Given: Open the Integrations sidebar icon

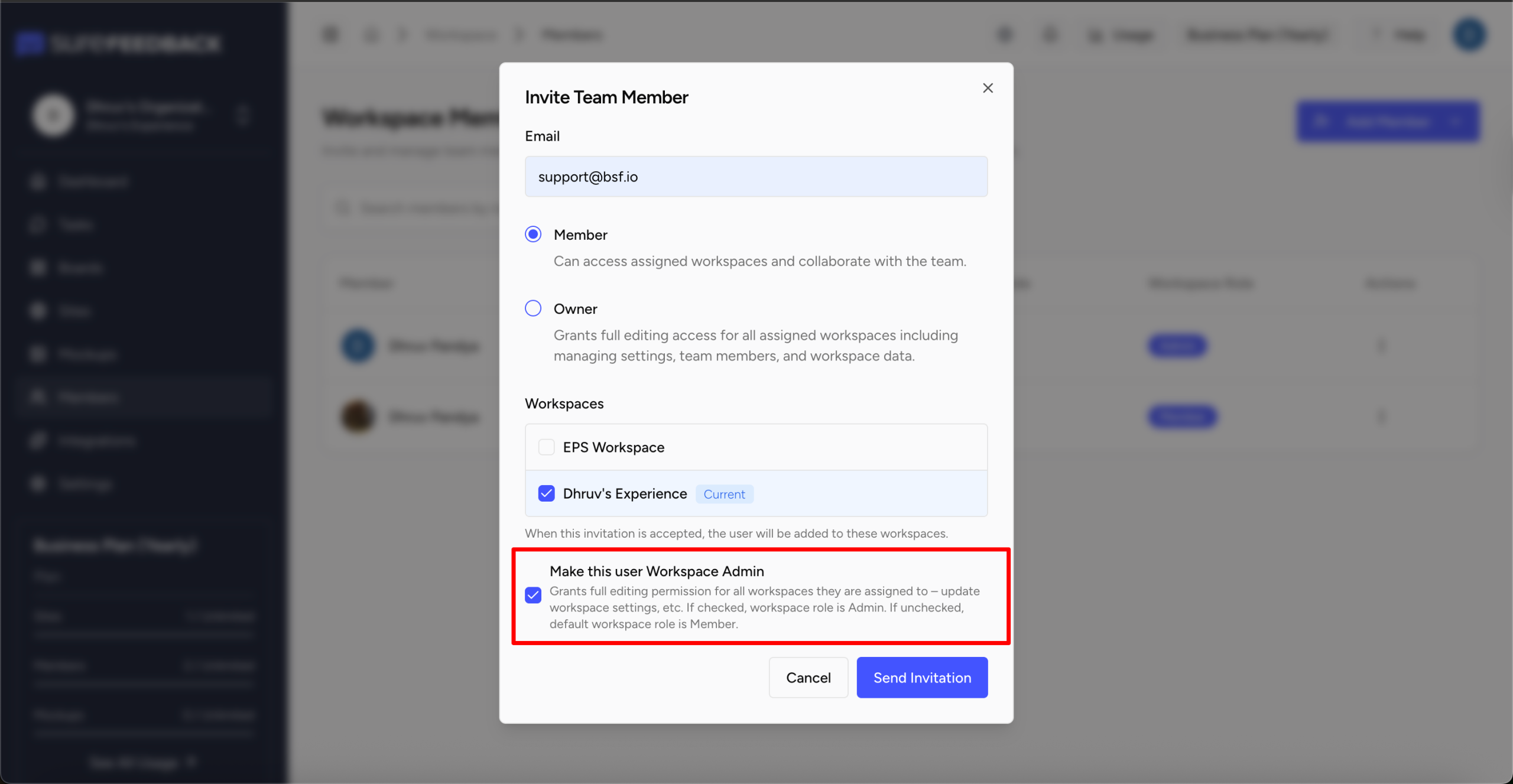Looking at the screenshot, I should [x=38, y=441].
